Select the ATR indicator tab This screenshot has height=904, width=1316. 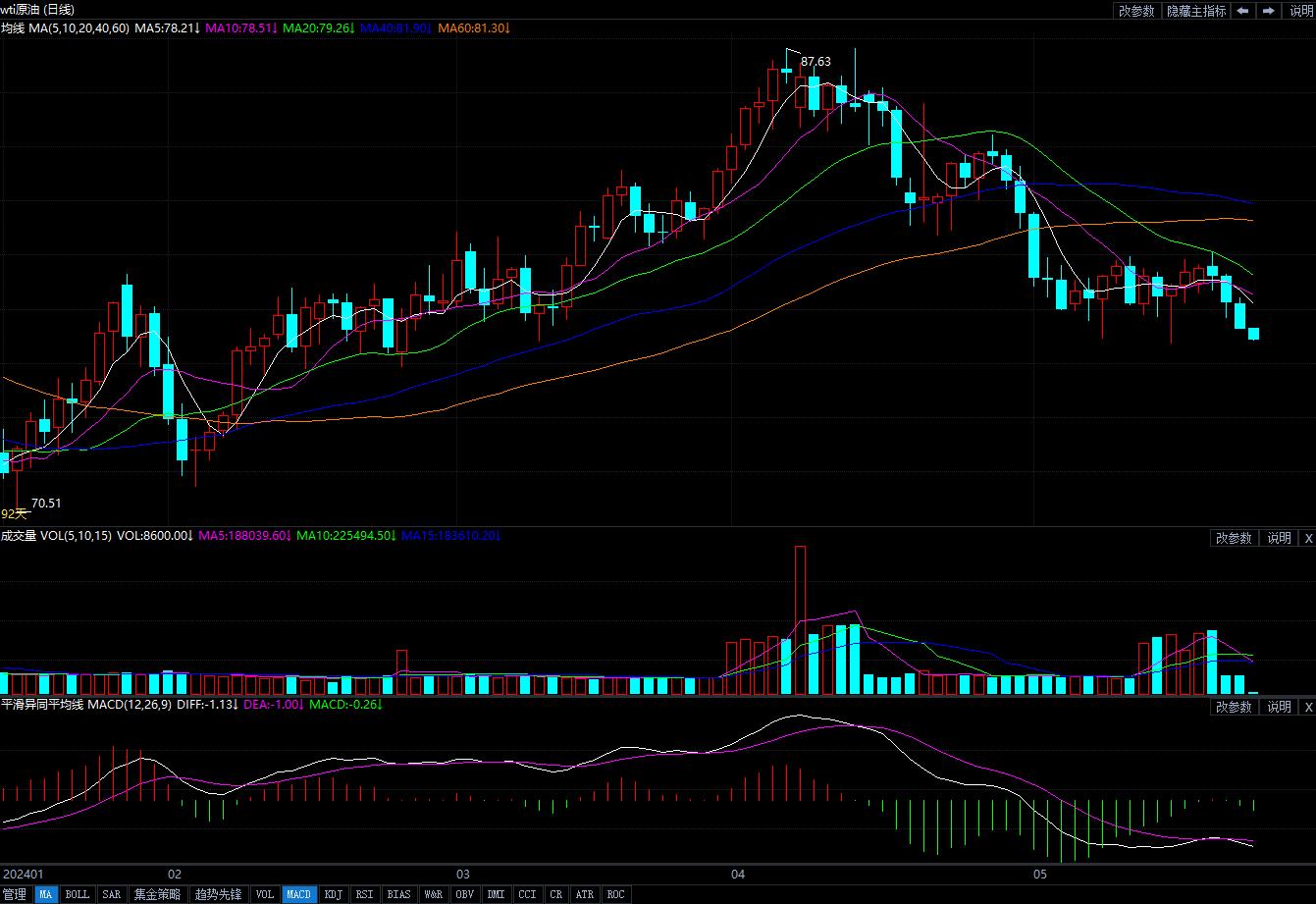585,894
